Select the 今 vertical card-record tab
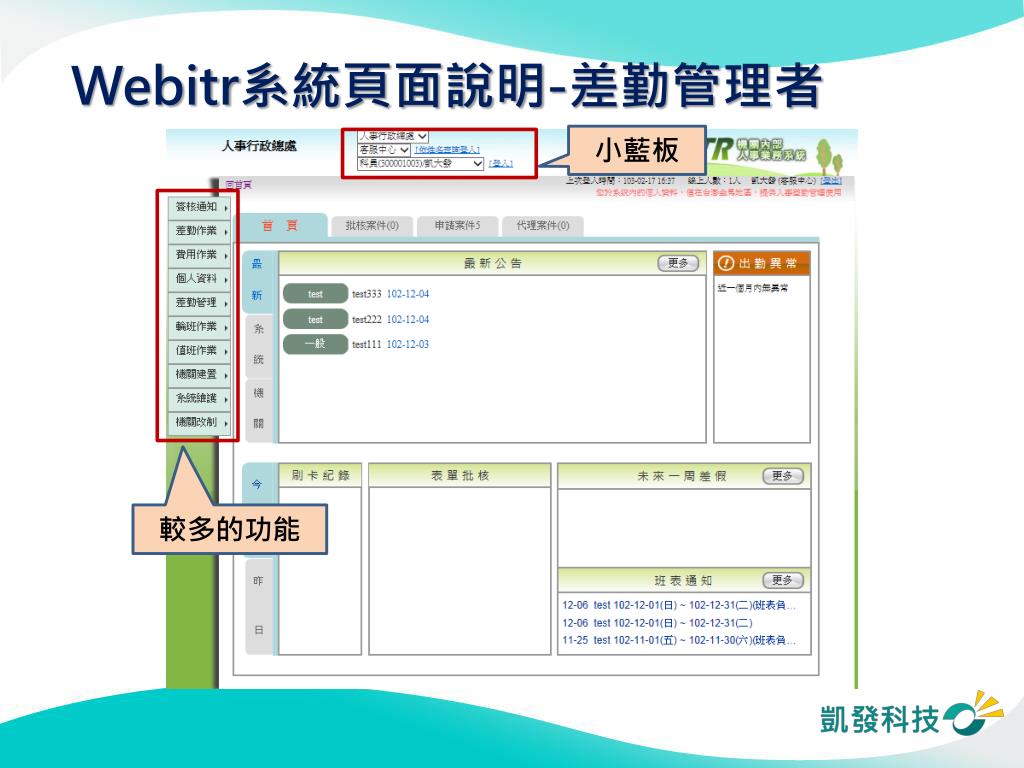The width and height of the screenshot is (1024, 768). [x=257, y=485]
